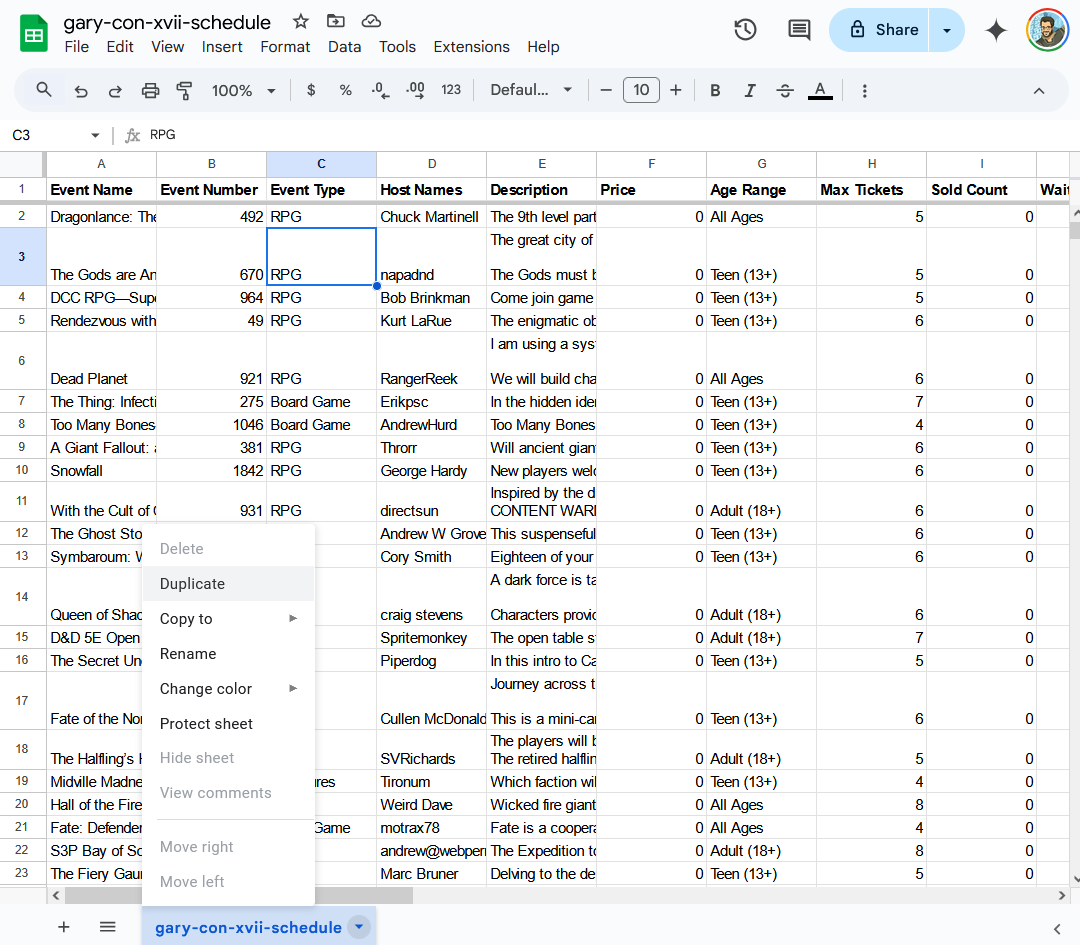Open the font family dropdown
Image resolution: width=1080 pixels, height=945 pixels.
(531, 90)
